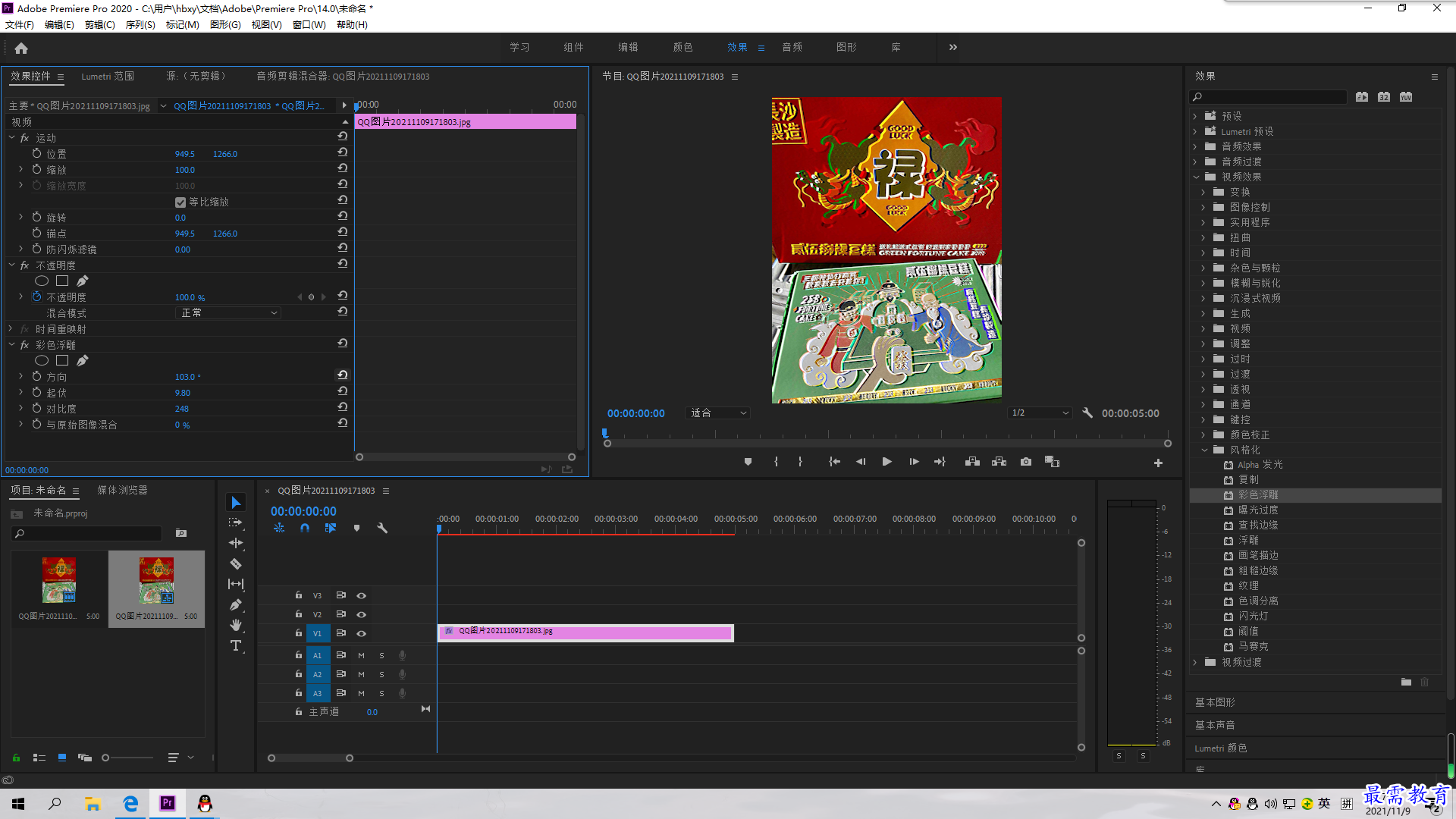This screenshot has height=819, width=1456.
Task: Select the Ripple Edit tool
Action: [236, 543]
